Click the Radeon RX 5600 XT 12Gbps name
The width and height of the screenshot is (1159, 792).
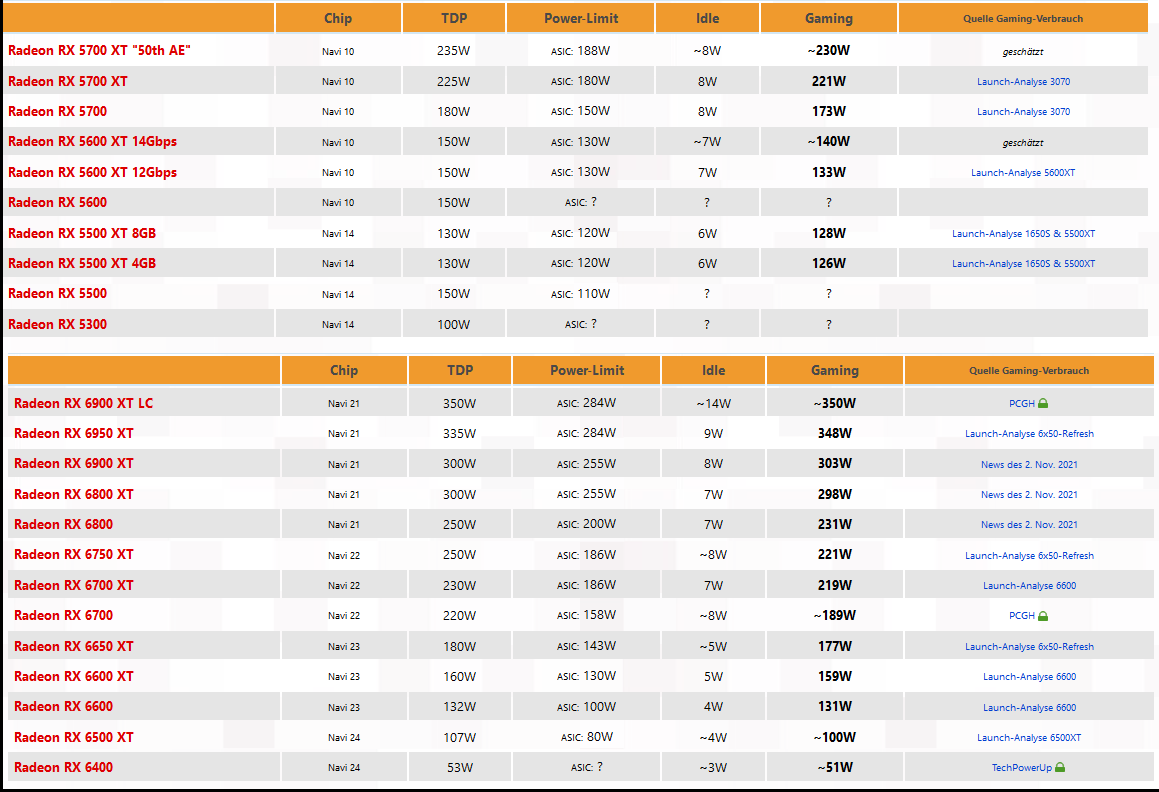92,172
